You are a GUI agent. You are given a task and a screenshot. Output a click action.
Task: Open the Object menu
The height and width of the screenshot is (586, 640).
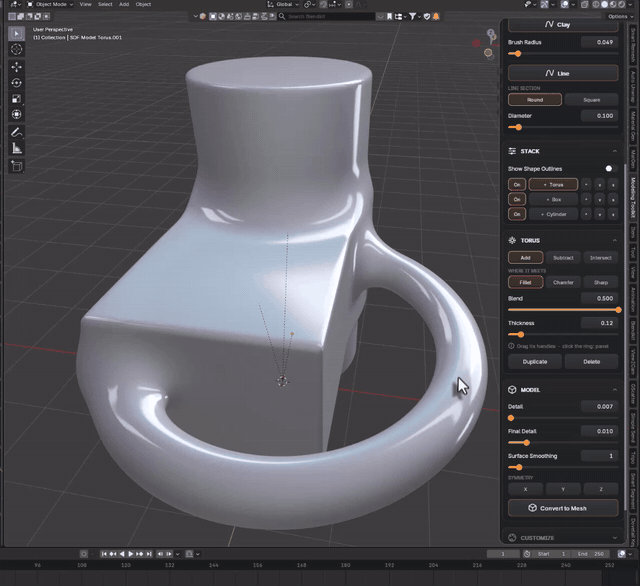coord(143,4)
